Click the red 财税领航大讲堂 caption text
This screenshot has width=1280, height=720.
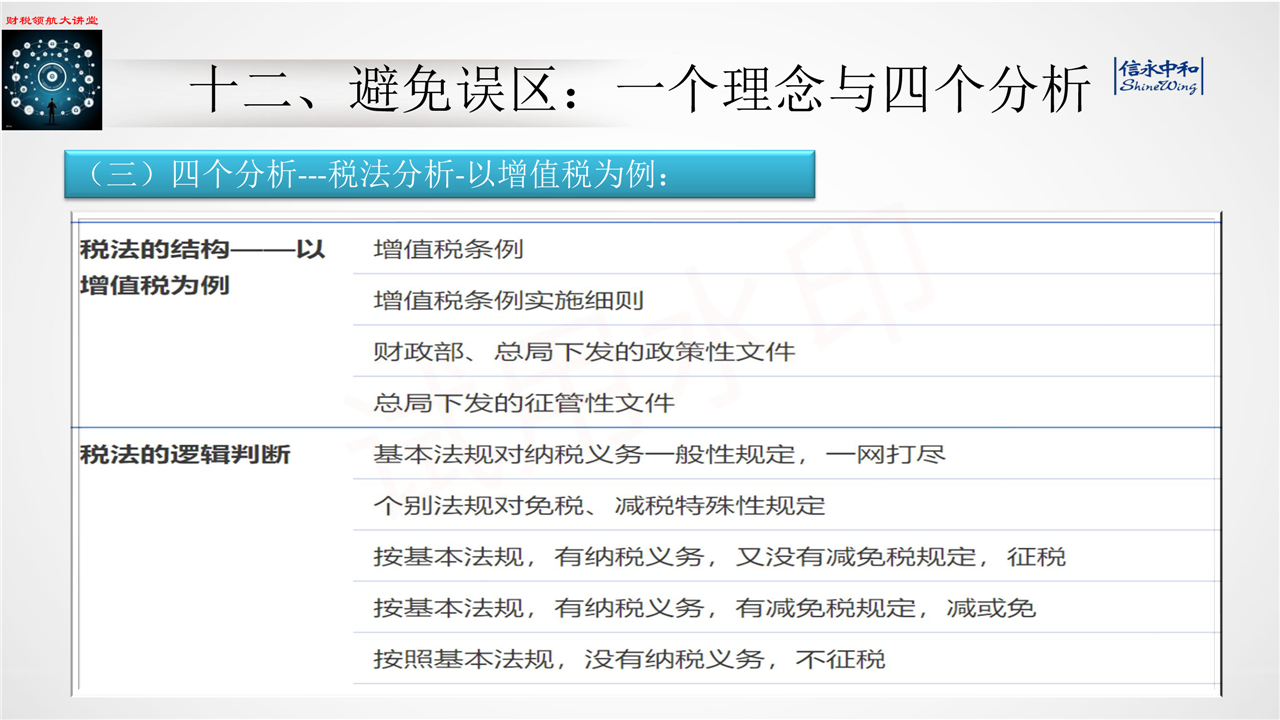pos(52,20)
